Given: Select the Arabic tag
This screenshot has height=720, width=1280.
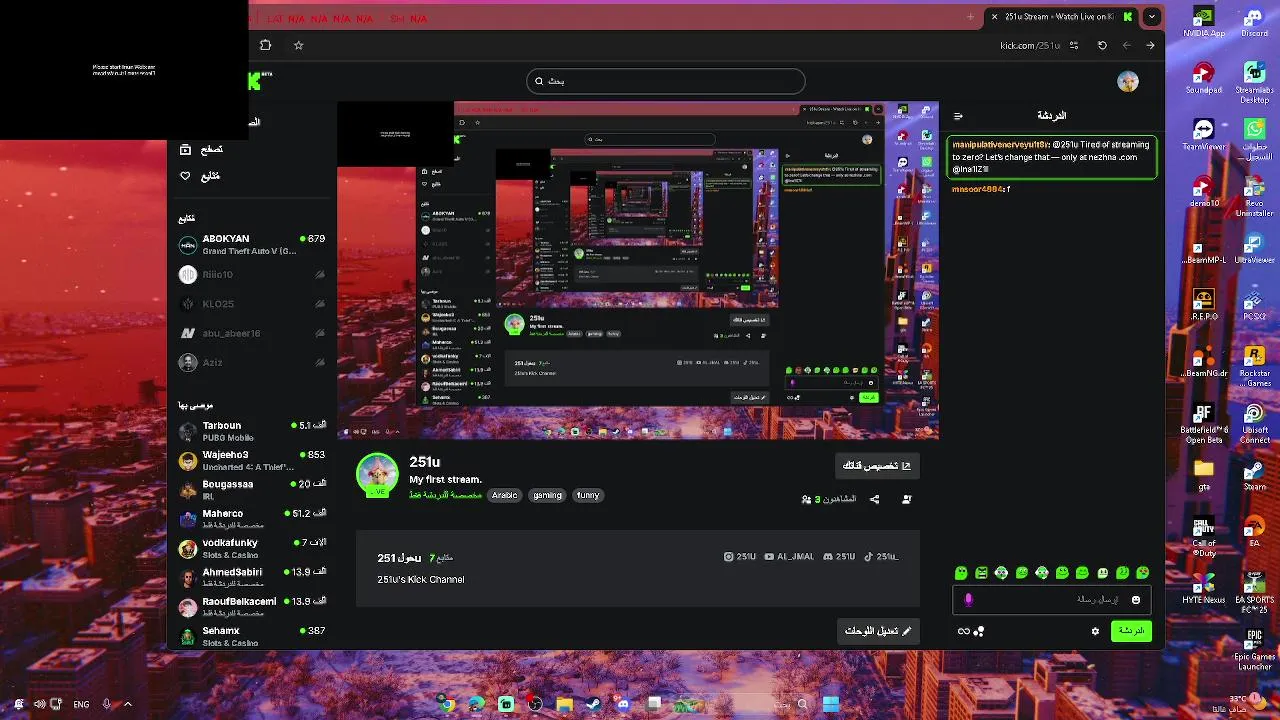Looking at the screenshot, I should pyautogui.click(x=504, y=495).
